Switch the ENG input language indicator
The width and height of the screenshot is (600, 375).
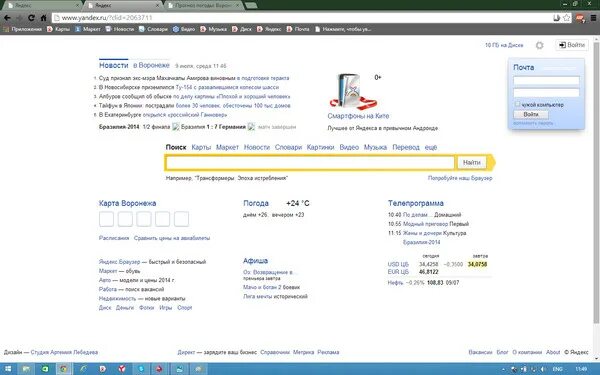(558, 369)
